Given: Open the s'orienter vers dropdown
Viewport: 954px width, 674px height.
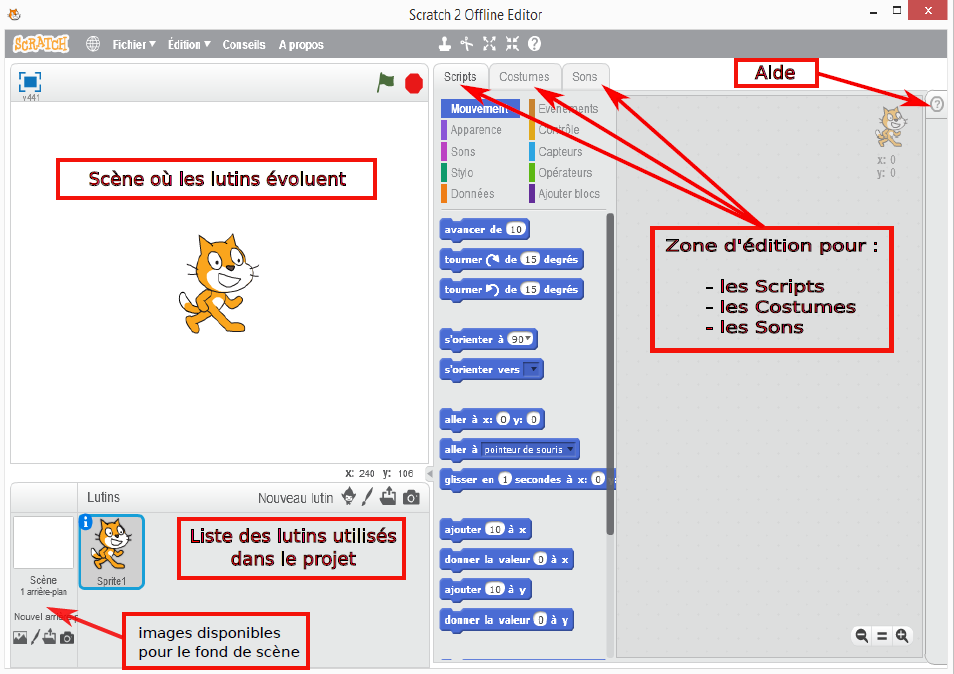Looking at the screenshot, I should (x=532, y=369).
